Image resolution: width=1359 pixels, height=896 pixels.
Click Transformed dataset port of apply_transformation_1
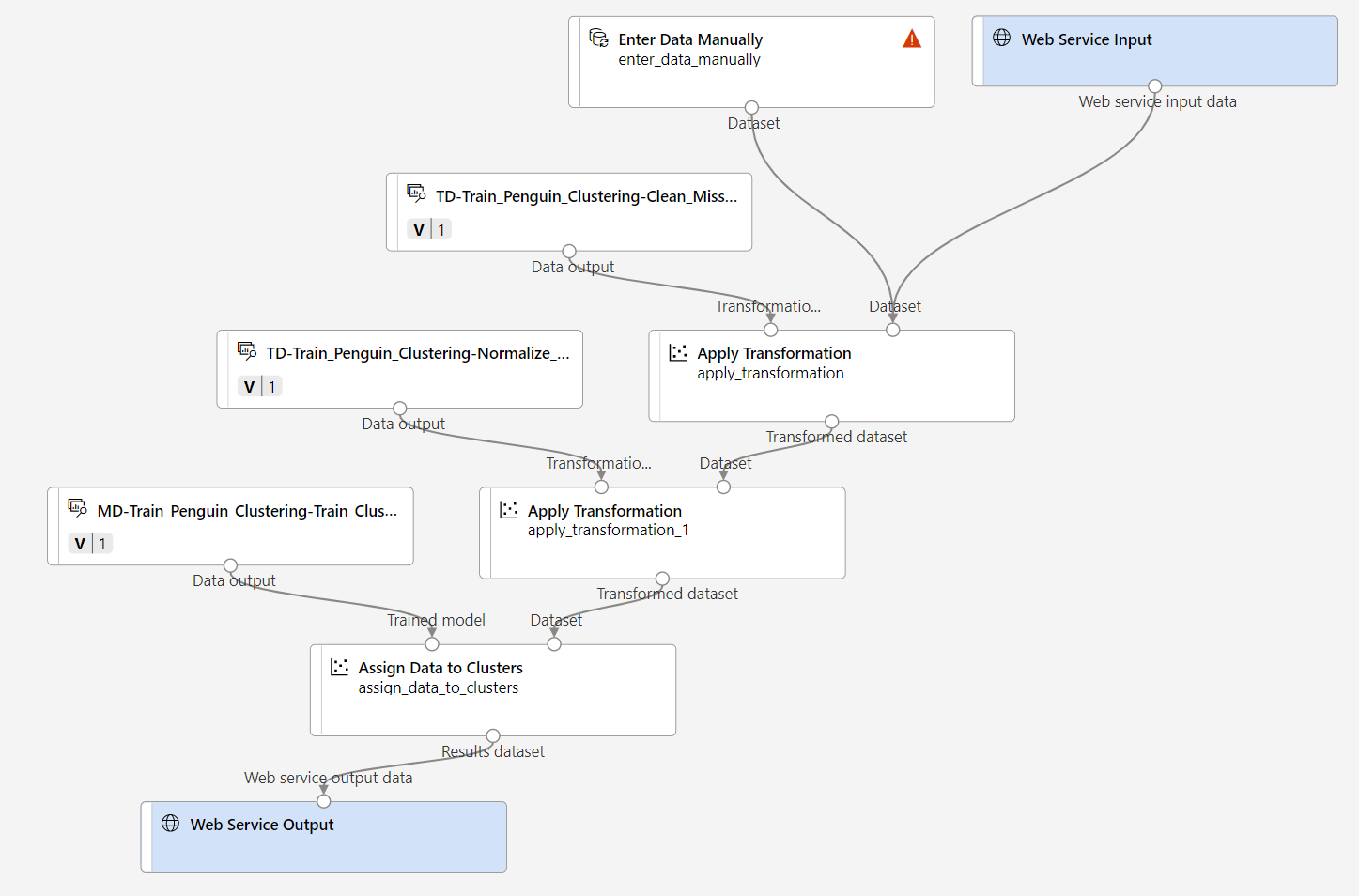coord(662,579)
